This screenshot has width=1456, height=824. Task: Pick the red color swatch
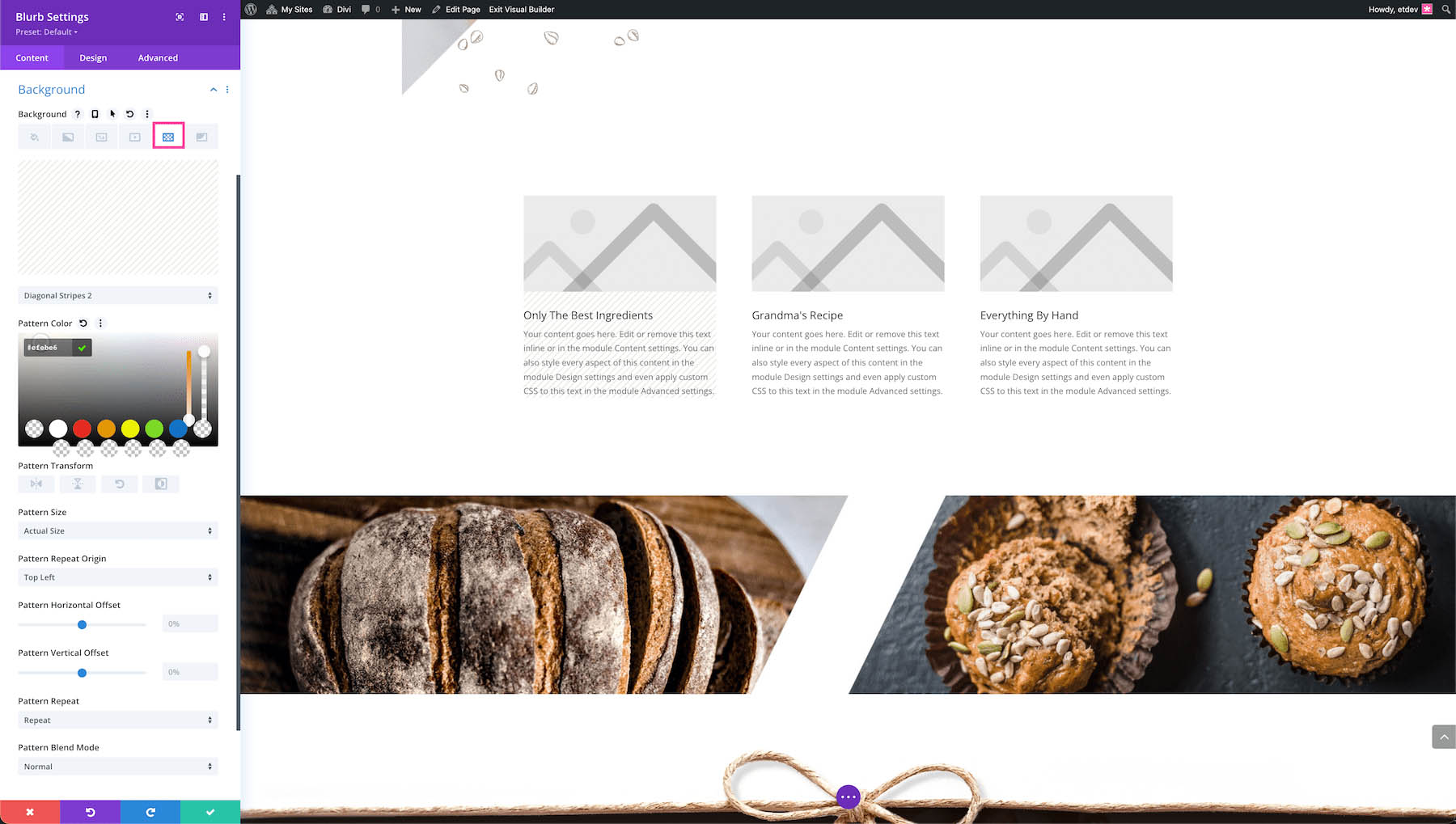pos(82,429)
